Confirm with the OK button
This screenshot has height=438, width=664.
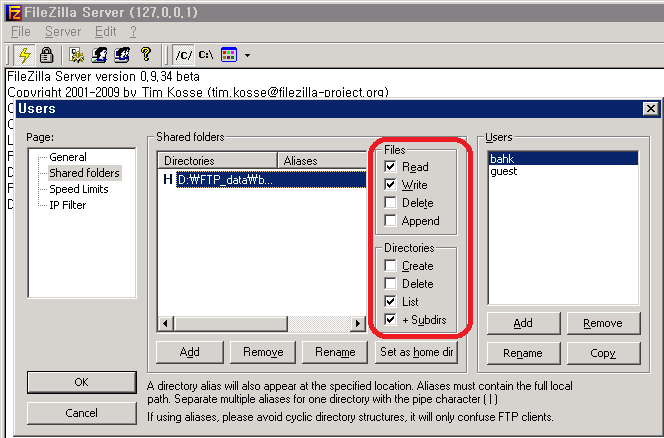(x=82, y=382)
